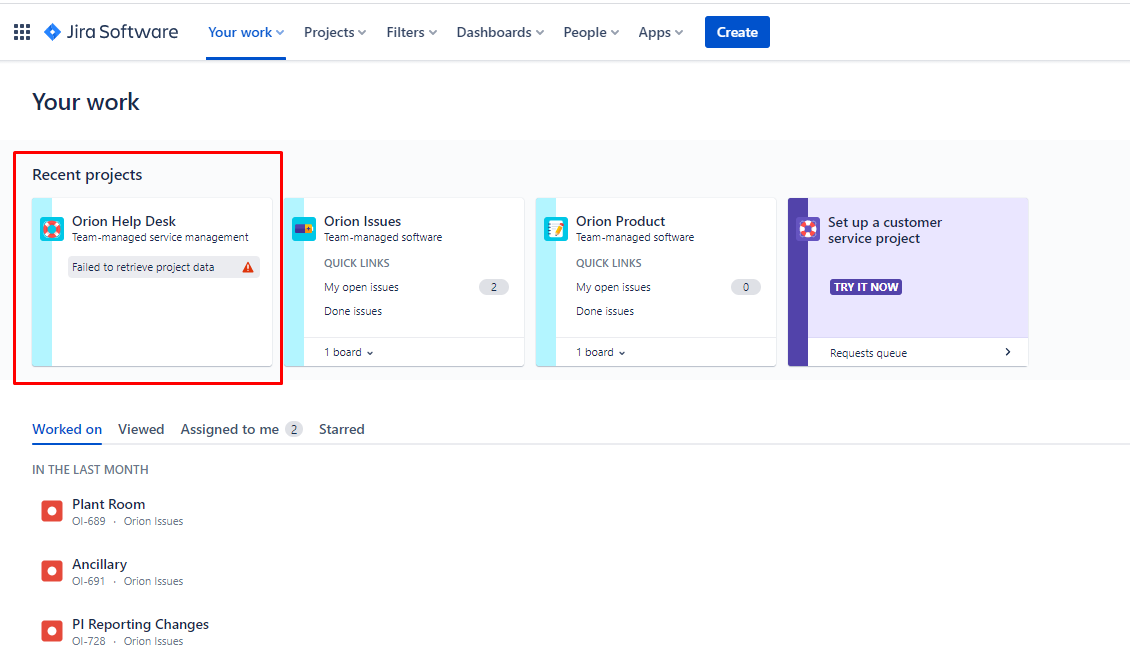The height and width of the screenshot is (659, 1130).
Task: Switch to the Starred tab
Action: tap(342, 429)
